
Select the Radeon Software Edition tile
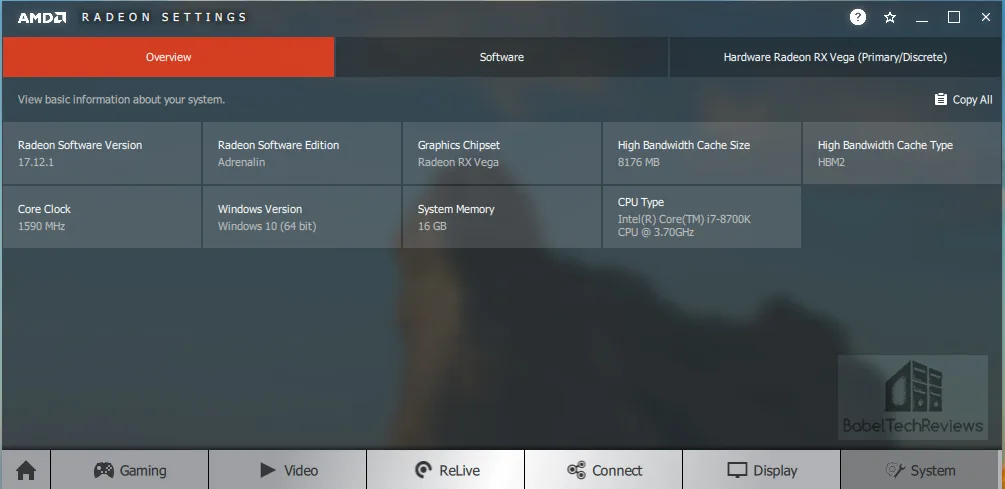[x=302, y=153]
